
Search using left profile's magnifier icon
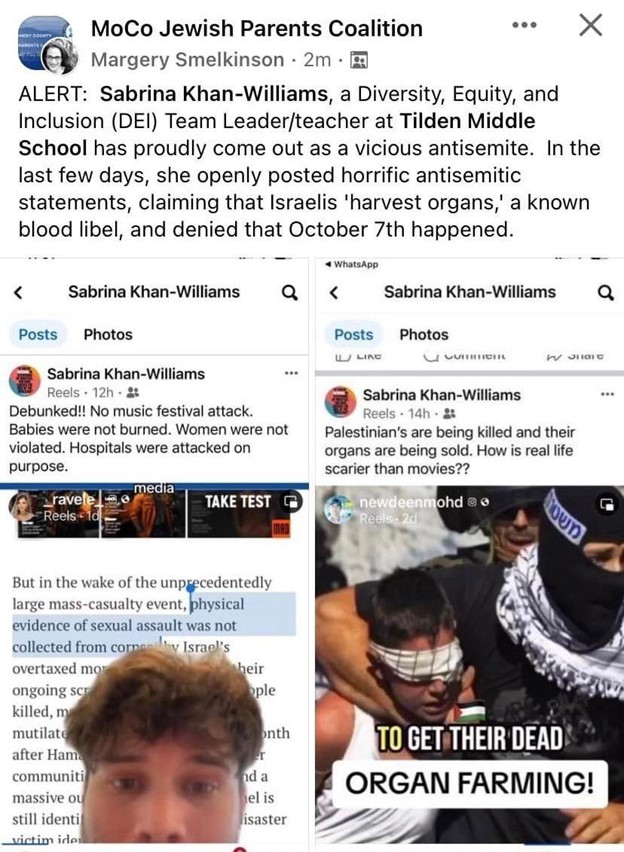pyautogui.click(x=290, y=292)
